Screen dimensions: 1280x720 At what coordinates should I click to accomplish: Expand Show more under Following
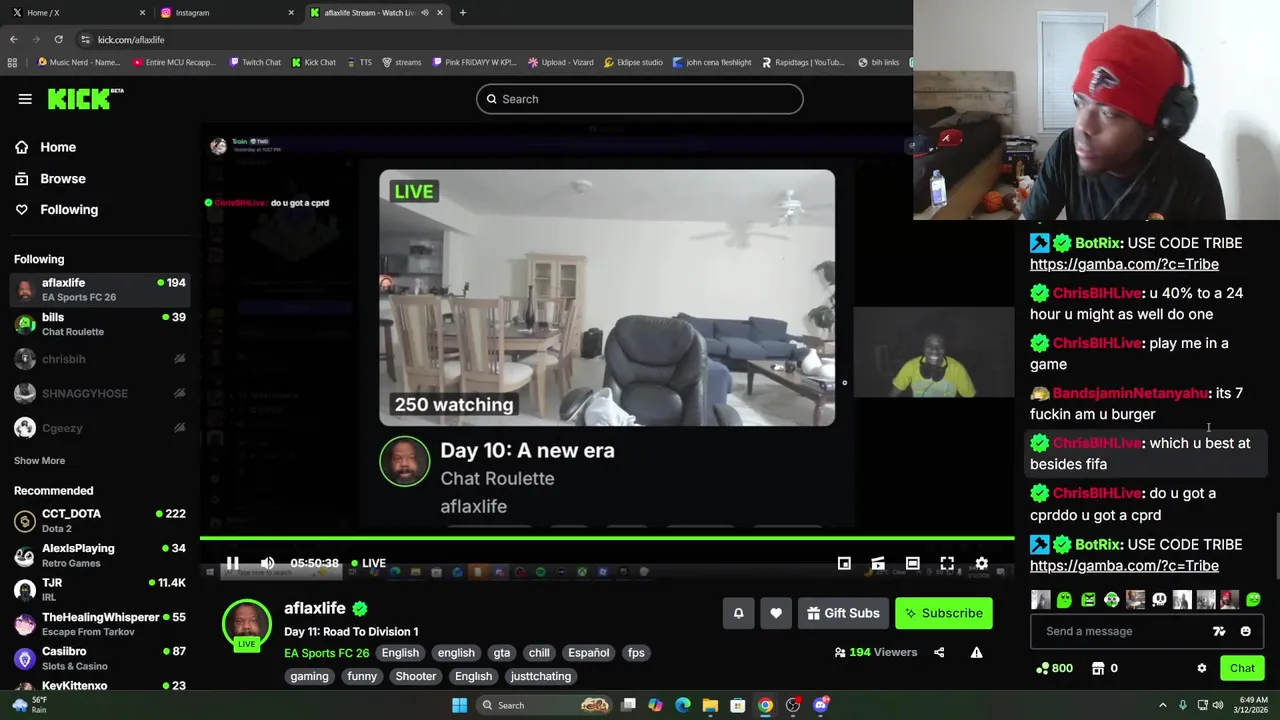point(39,460)
